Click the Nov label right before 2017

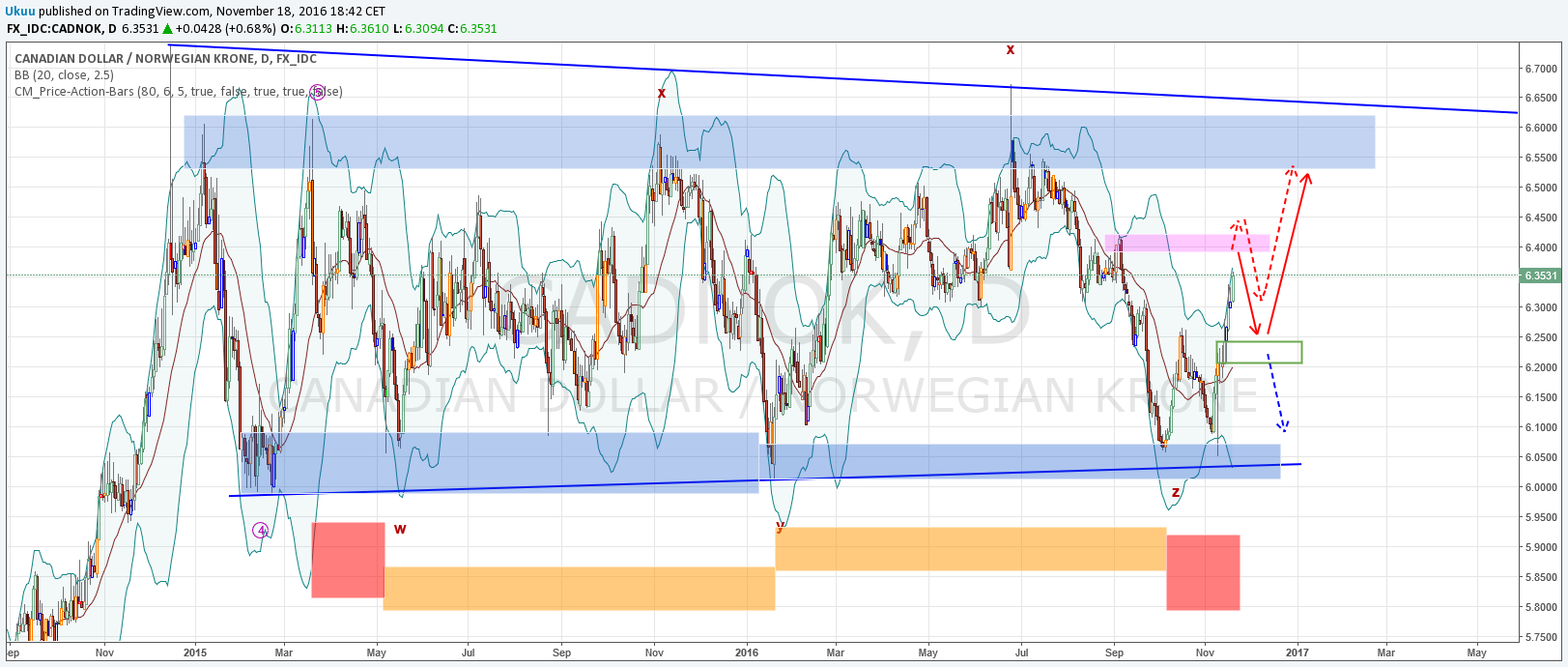pyautogui.click(x=1204, y=652)
